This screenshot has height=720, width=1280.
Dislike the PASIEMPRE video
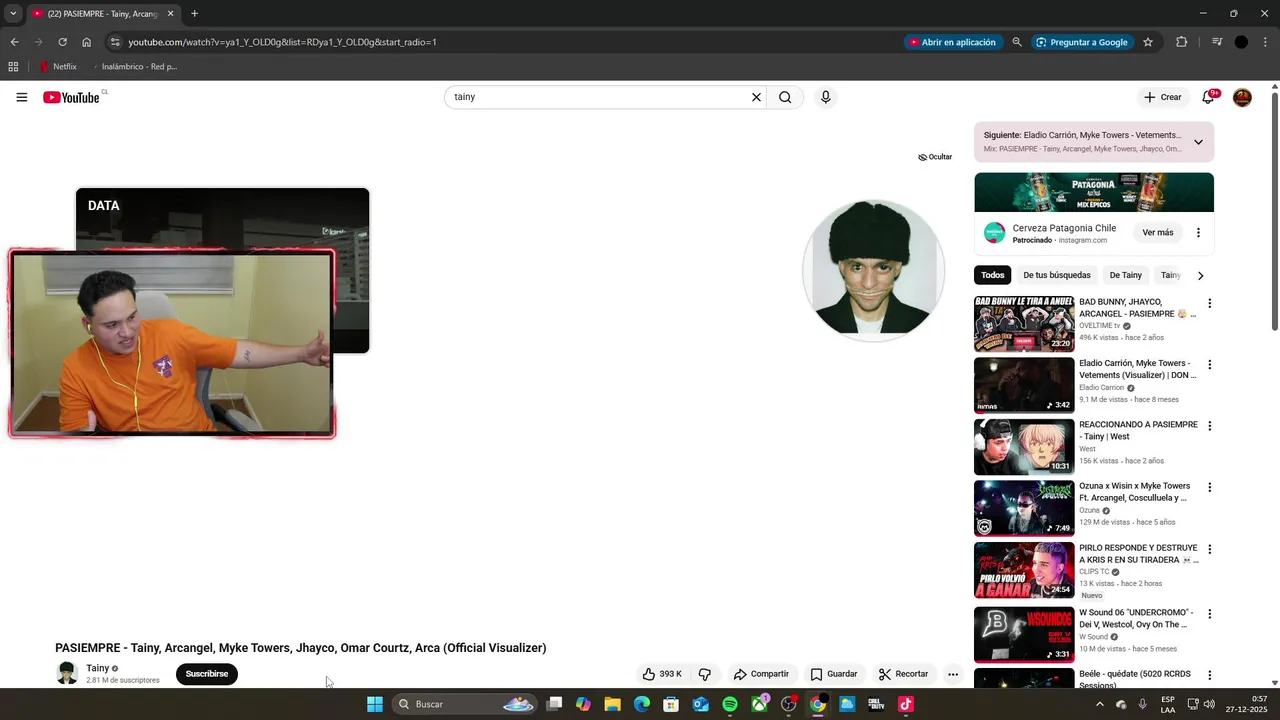(x=705, y=674)
